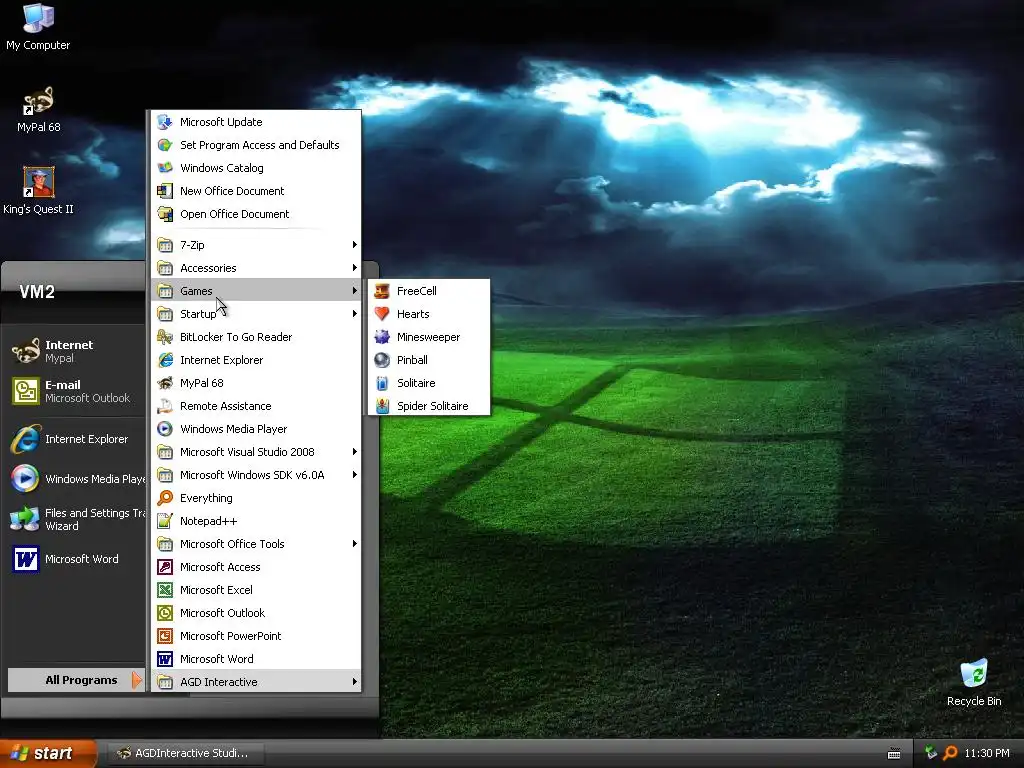
Task: Open Files and Settings Transfer Wizard
Action: [75, 519]
